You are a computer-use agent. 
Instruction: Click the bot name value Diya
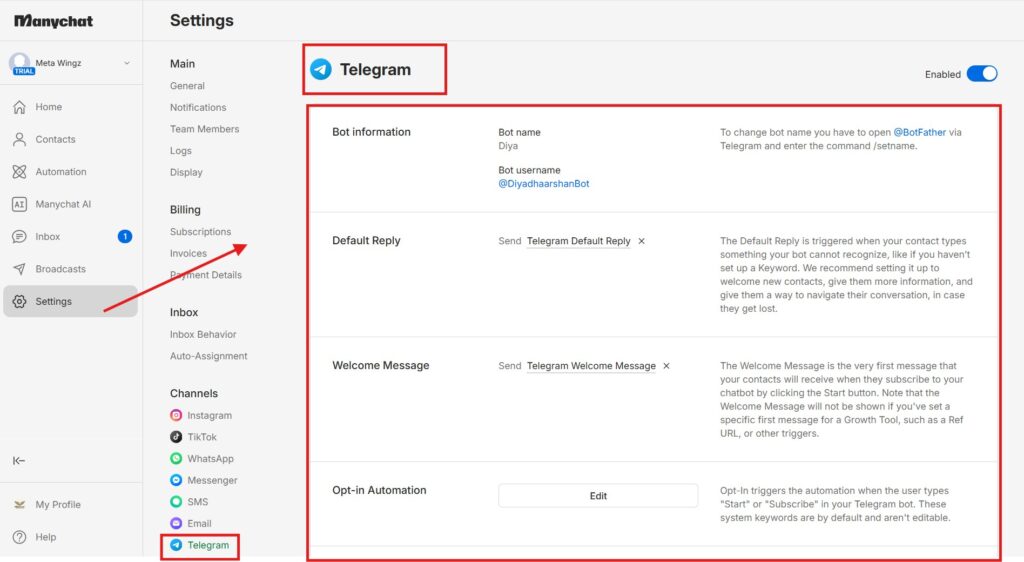click(508, 146)
